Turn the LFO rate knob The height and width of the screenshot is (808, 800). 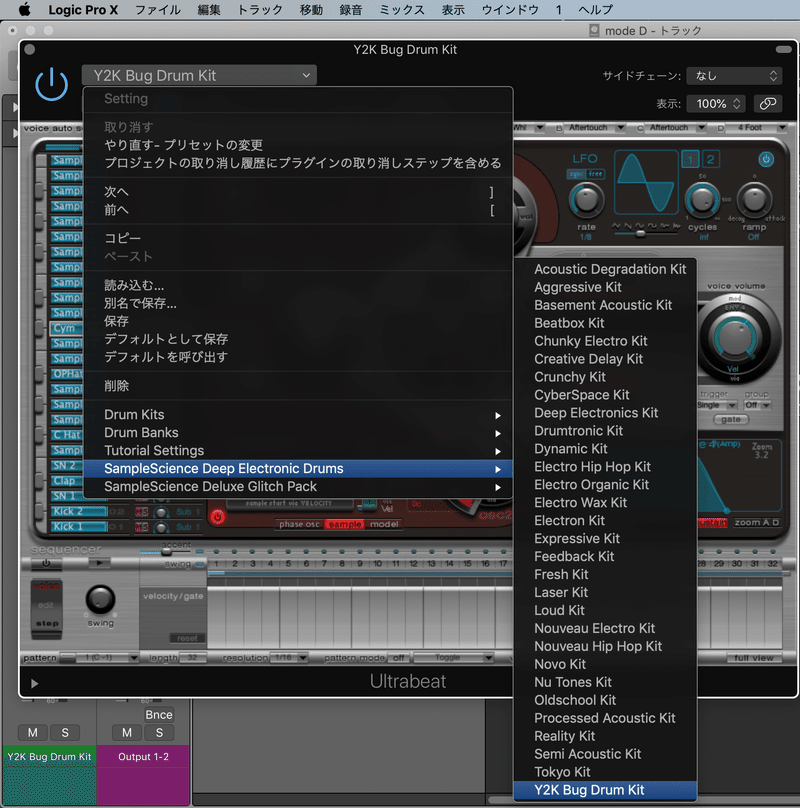[586, 200]
